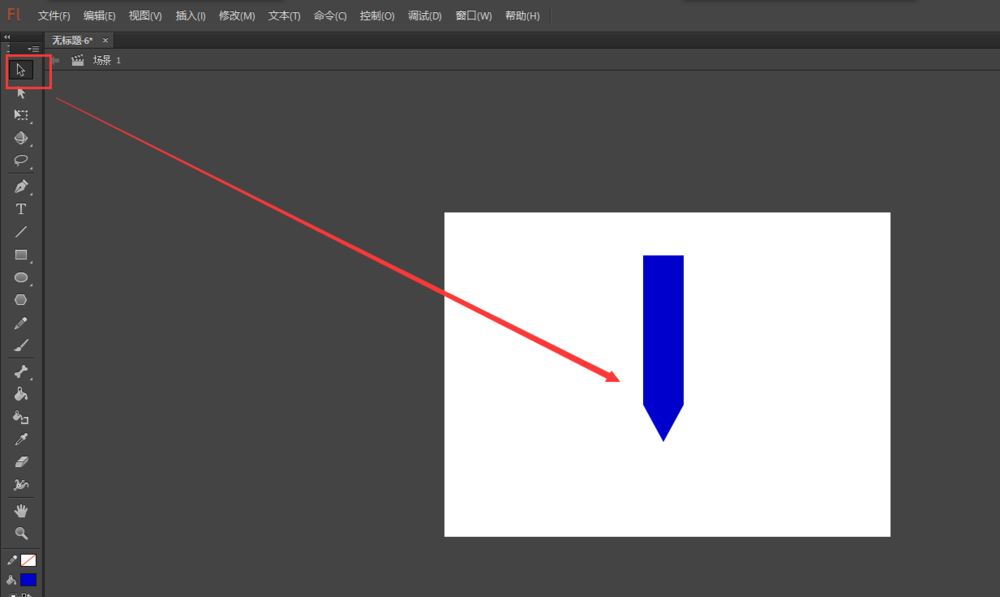Image resolution: width=1000 pixels, height=597 pixels.
Task: Select the Line tool
Action: coord(20,232)
